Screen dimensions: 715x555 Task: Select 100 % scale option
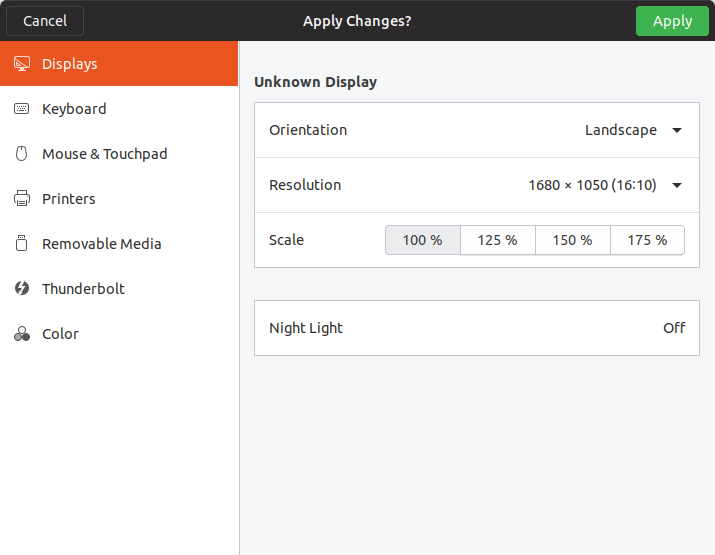pyautogui.click(x=423, y=240)
